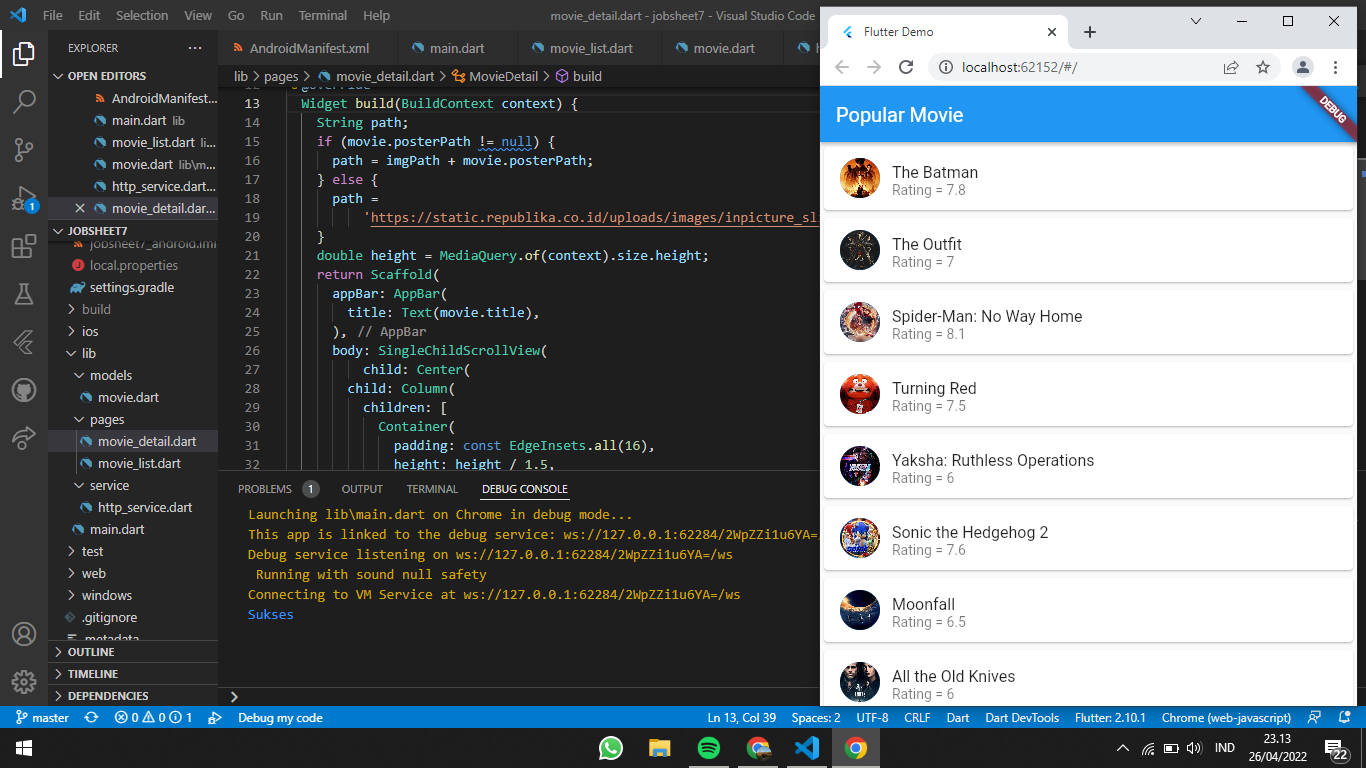1366x768 pixels.
Task: Click the Flutter 2.10.1 version indicator
Action: coord(1110,717)
